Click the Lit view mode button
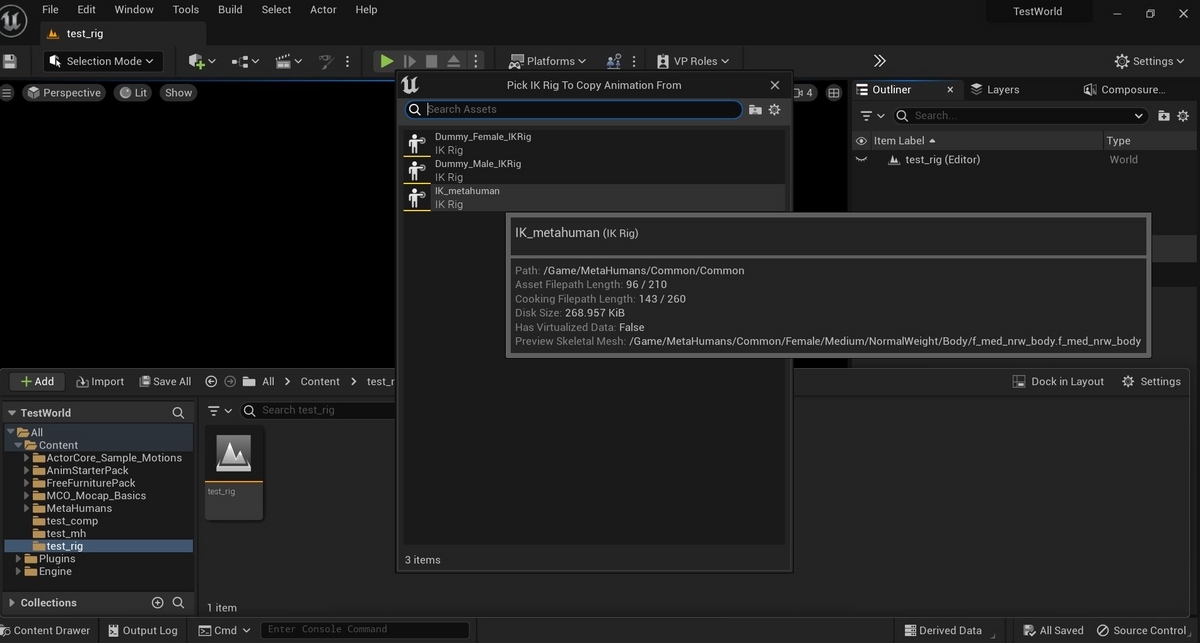The height and width of the screenshot is (643, 1200). [132, 92]
